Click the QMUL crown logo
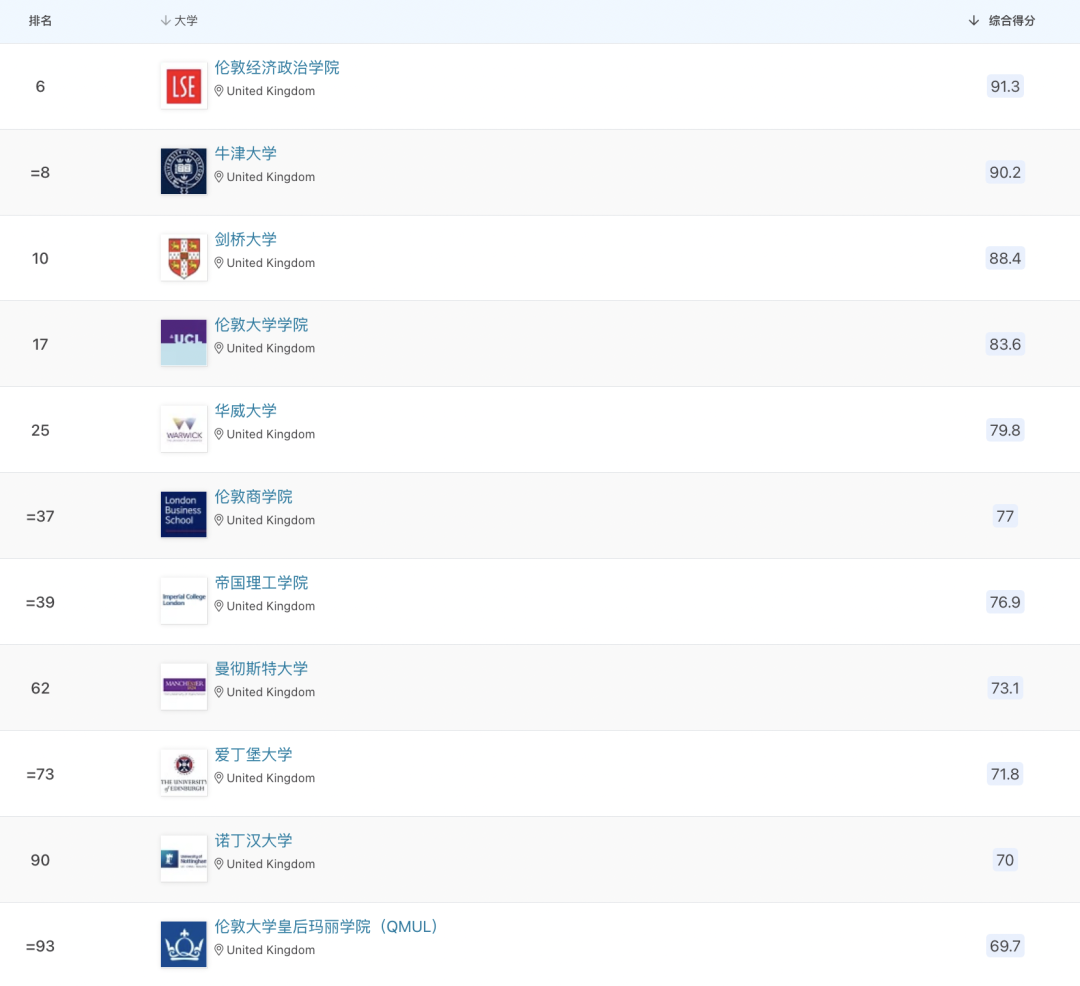This screenshot has width=1080, height=986. click(183, 944)
